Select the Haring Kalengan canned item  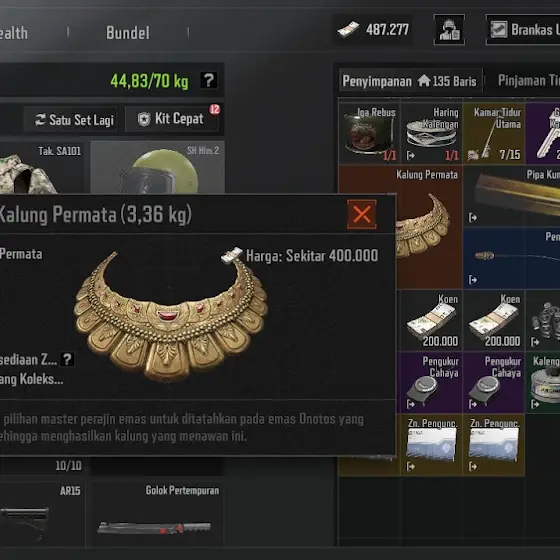(432, 133)
